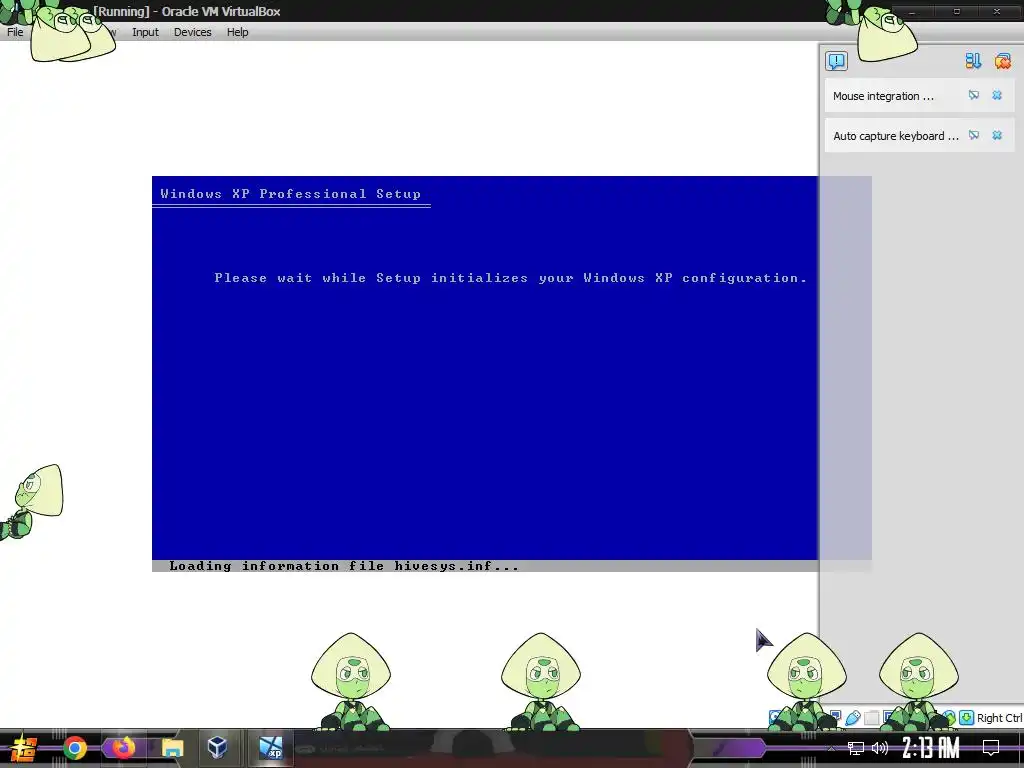
Task: Expand the Mouse integration message text
Action: pyautogui.click(x=883, y=96)
